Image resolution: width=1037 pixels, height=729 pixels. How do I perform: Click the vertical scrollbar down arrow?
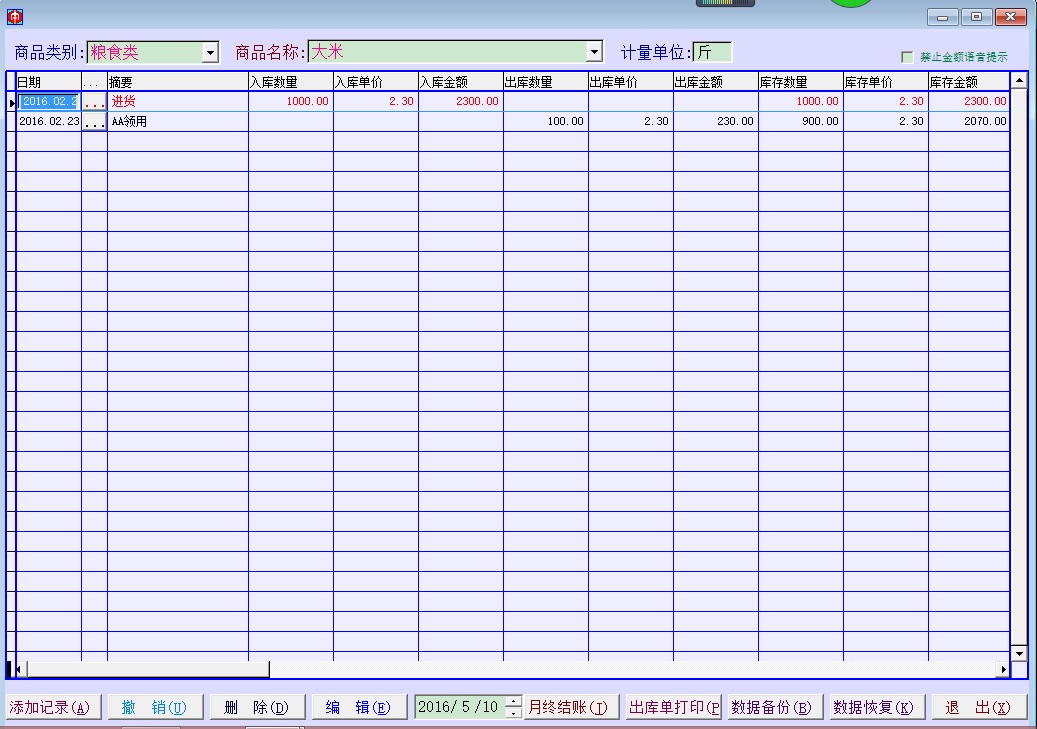(1019, 653)
